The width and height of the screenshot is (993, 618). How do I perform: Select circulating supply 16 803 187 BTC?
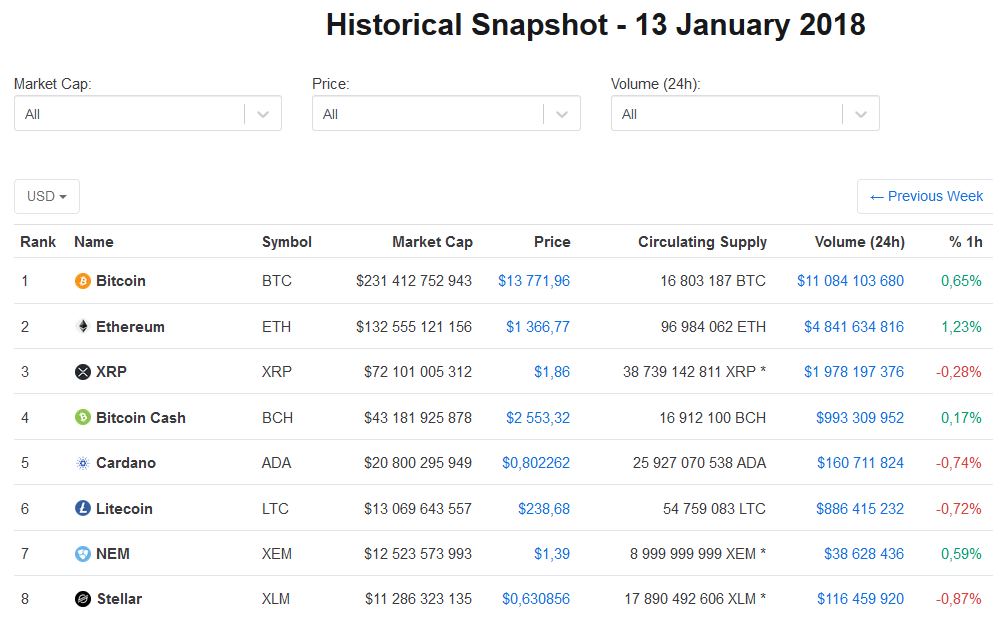tap(713, 281)
